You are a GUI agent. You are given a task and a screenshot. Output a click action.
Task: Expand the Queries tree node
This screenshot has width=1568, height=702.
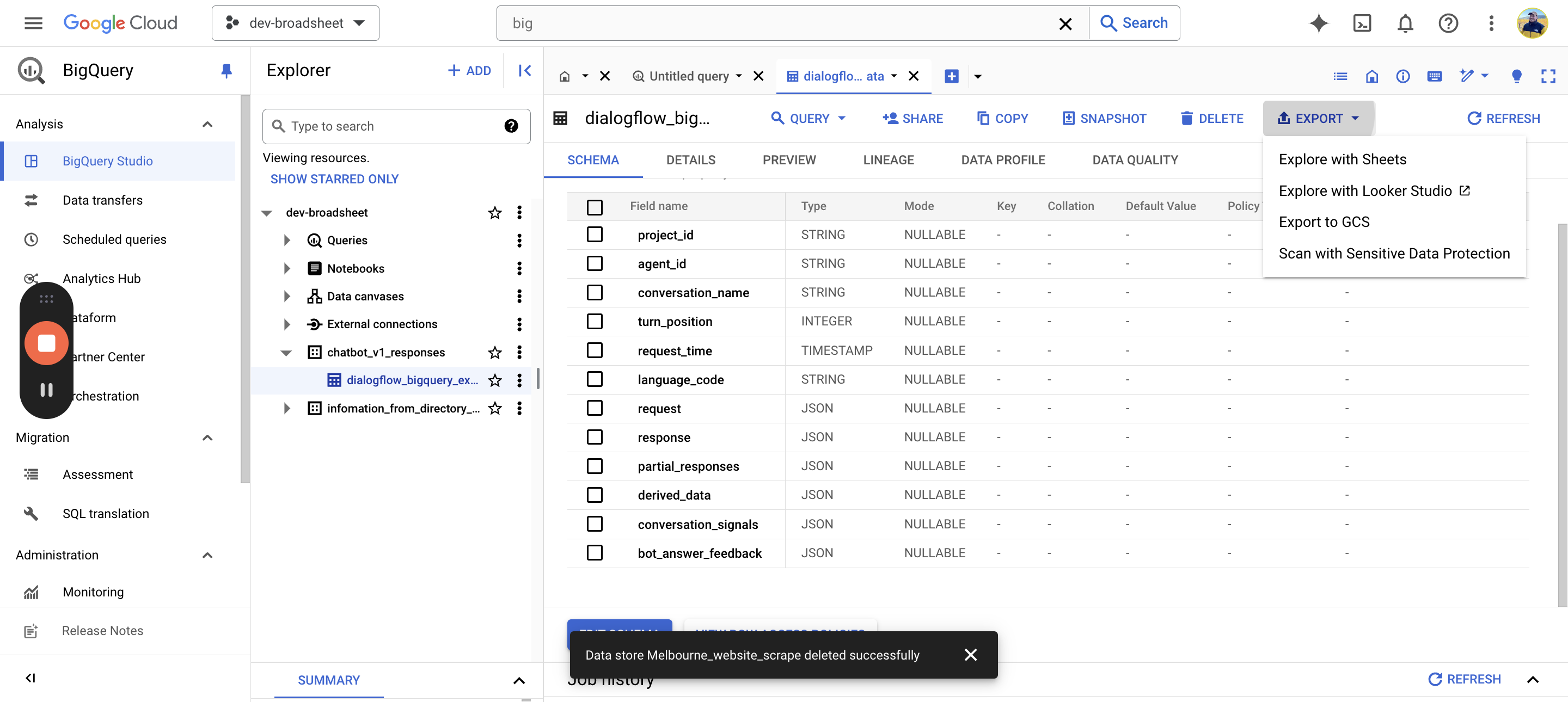[x=287, y=241]
